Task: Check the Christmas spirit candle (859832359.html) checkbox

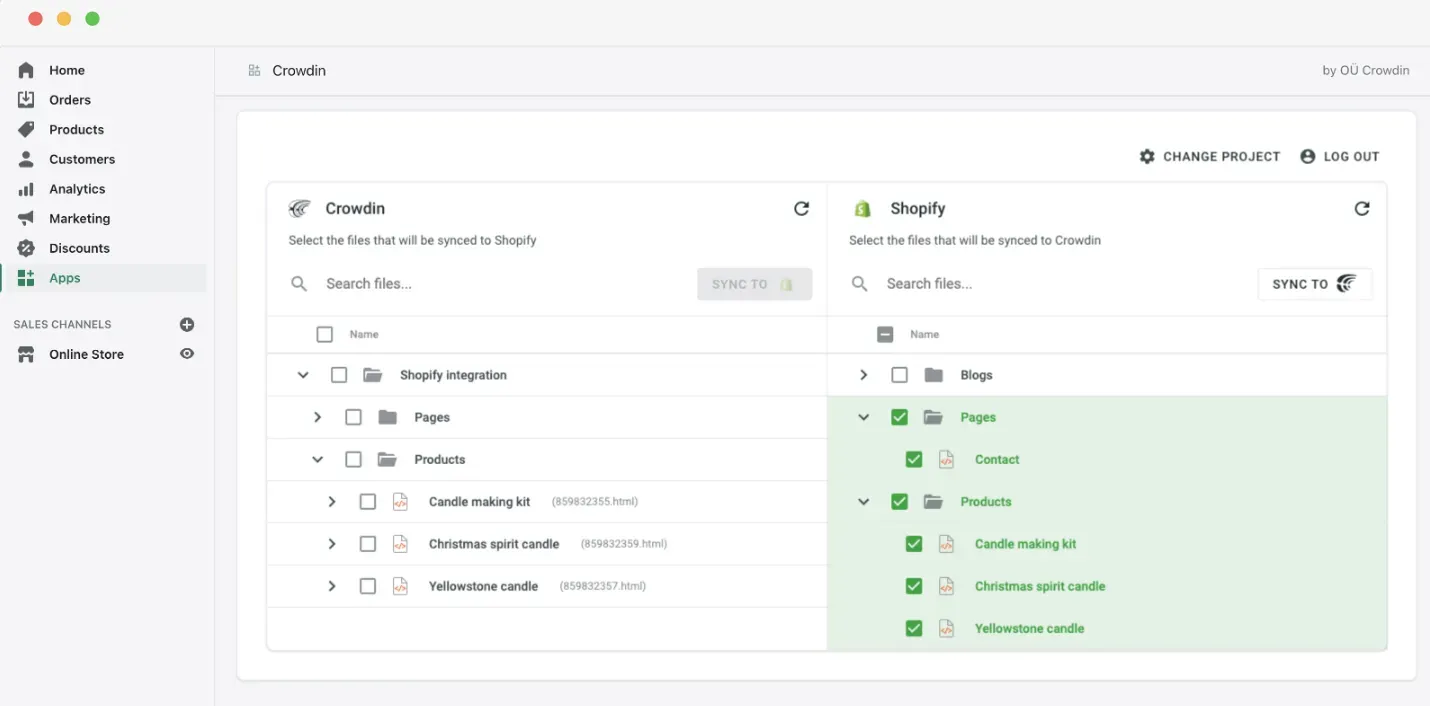Action: tap(367, 544)
